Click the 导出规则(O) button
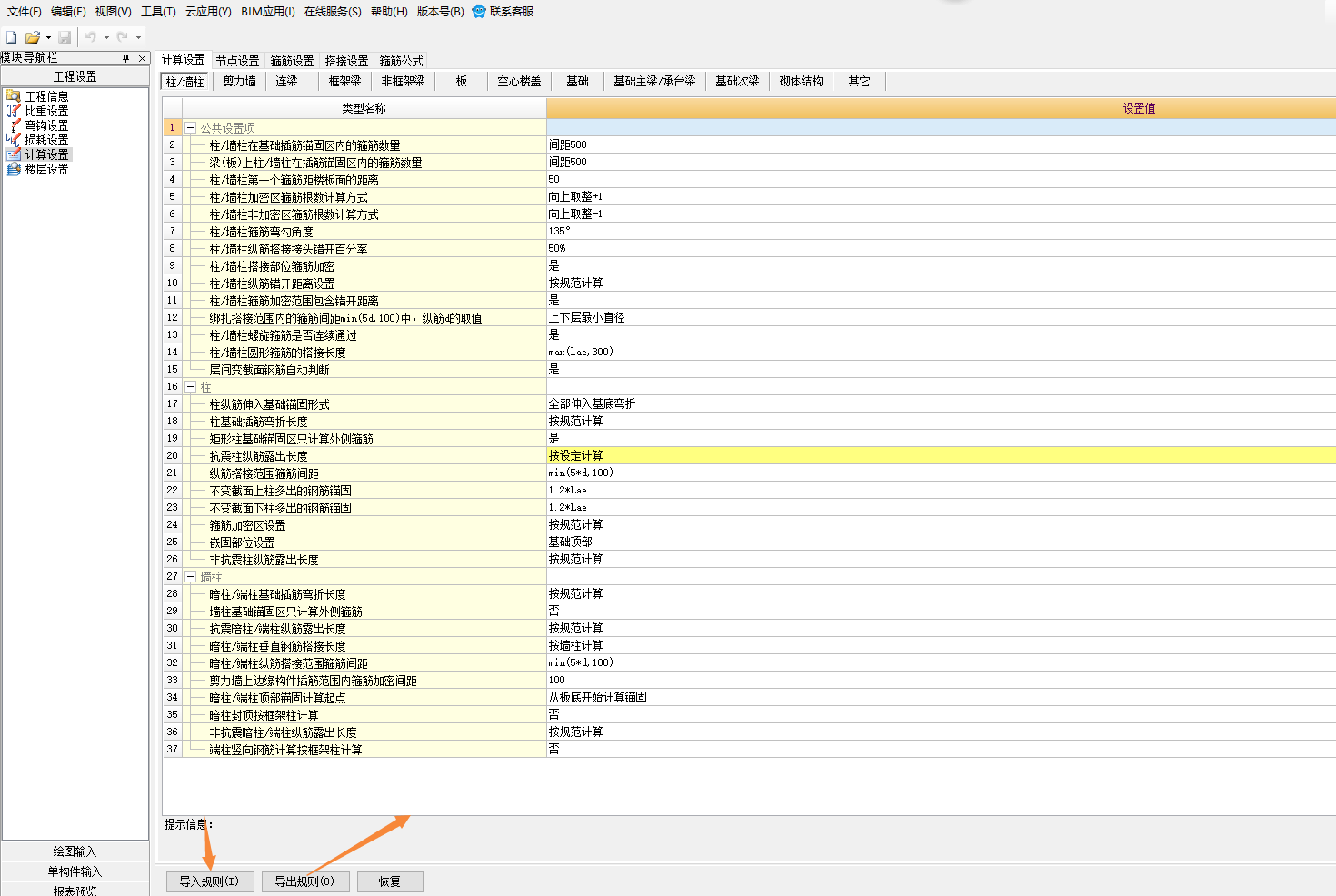 (x=304, y=881)
